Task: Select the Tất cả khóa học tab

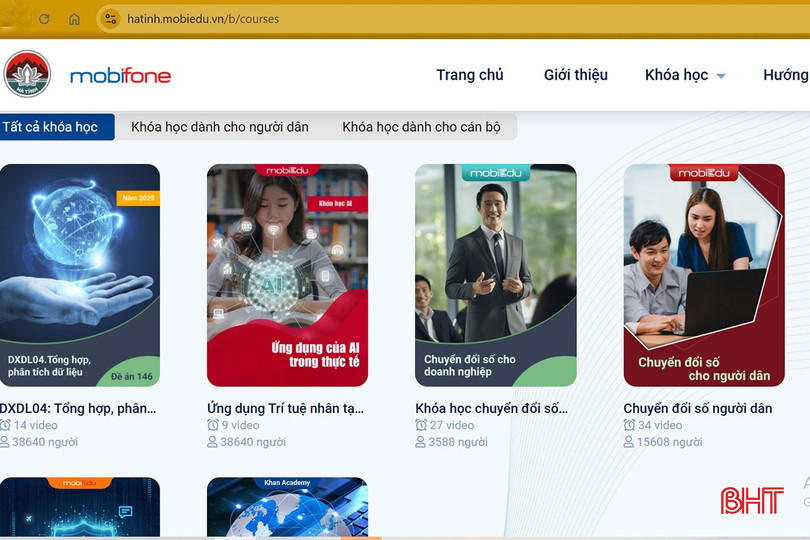Action: click(52, 127)
